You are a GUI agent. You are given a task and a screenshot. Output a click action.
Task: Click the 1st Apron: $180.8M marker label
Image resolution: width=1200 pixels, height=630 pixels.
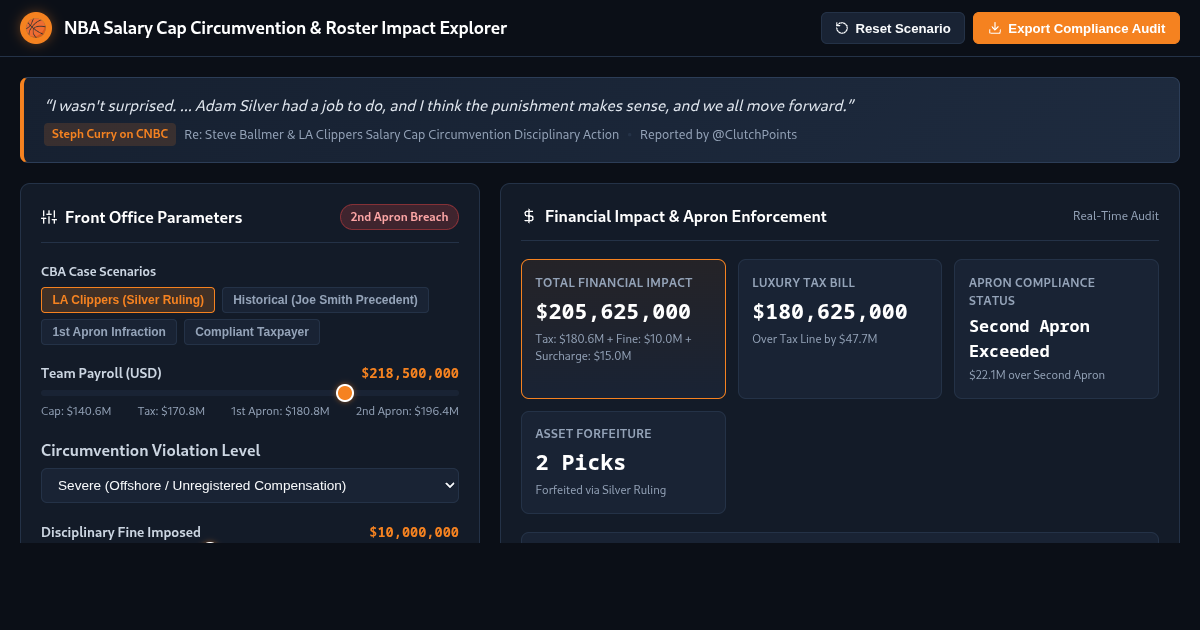[x=280, y=411]
